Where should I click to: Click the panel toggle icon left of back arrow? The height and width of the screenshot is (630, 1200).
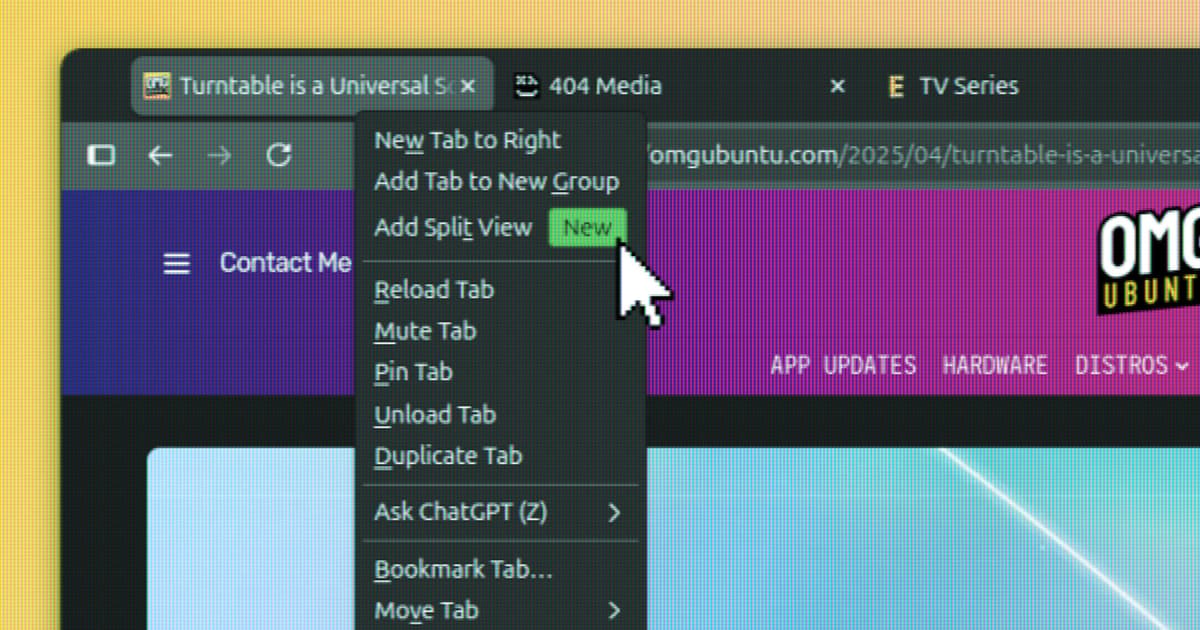point(101,155)
